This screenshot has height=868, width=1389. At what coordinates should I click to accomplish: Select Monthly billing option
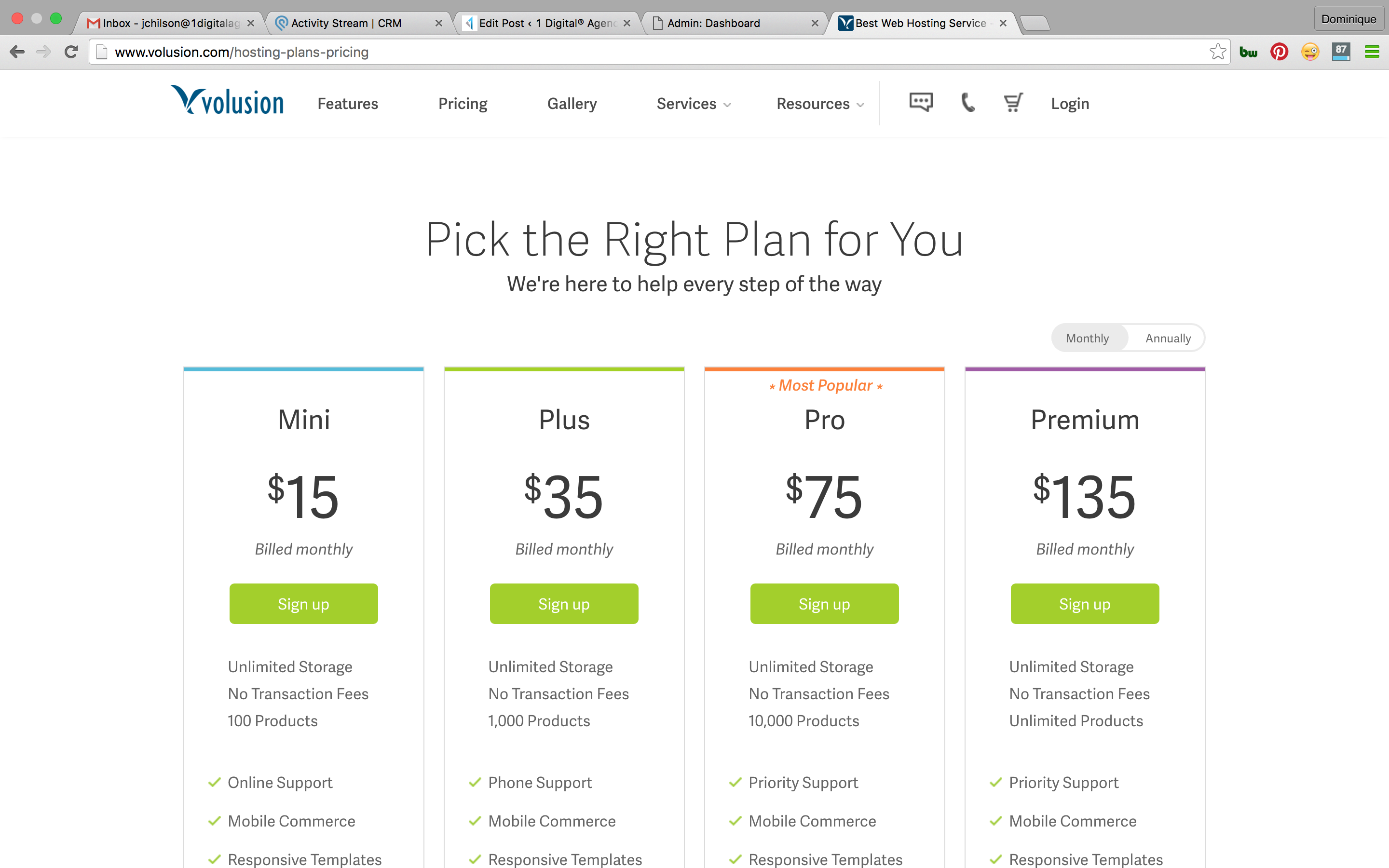coord(1087,338)
